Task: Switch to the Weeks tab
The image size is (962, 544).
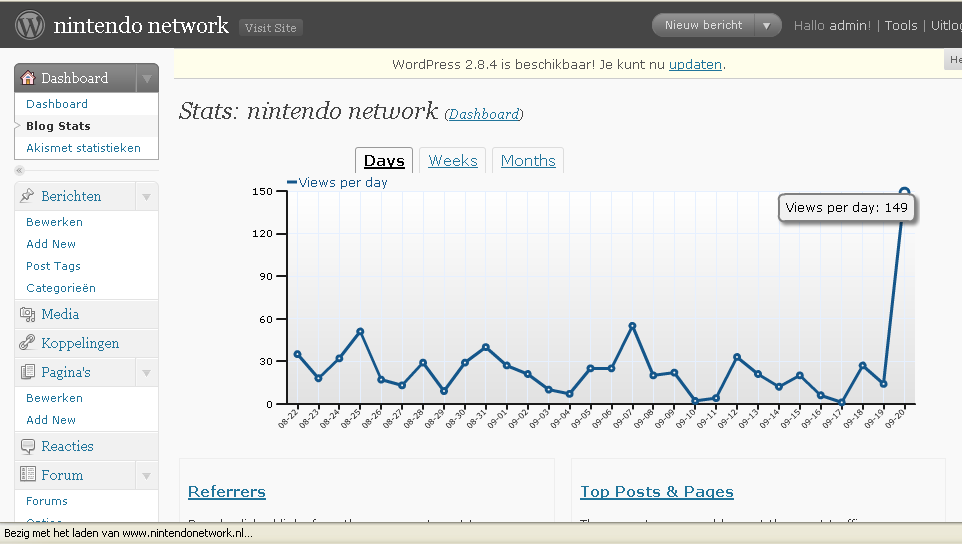Action: (453, 161)
